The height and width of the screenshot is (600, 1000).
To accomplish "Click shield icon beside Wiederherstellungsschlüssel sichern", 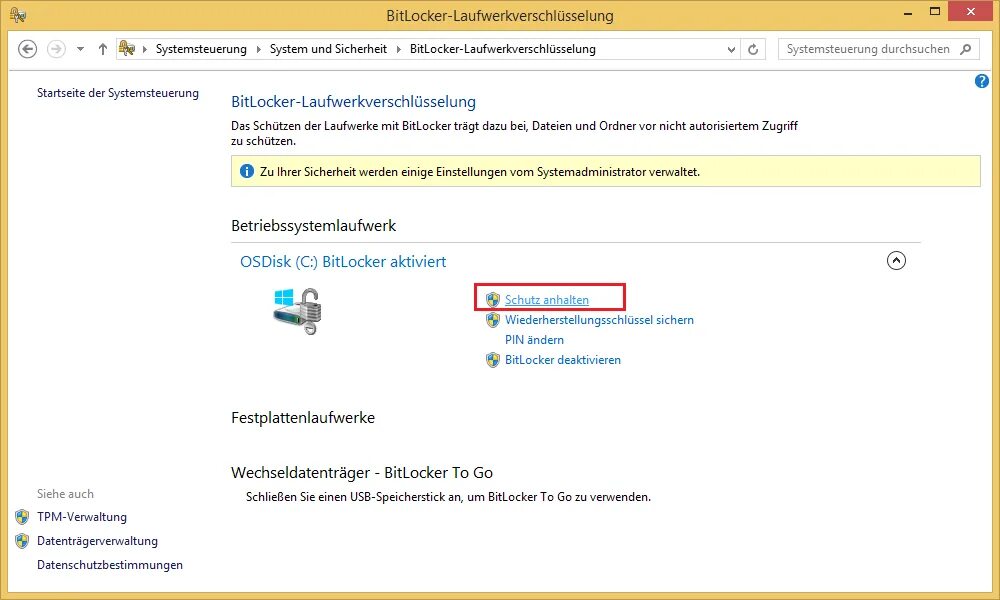I will (493, 320).
